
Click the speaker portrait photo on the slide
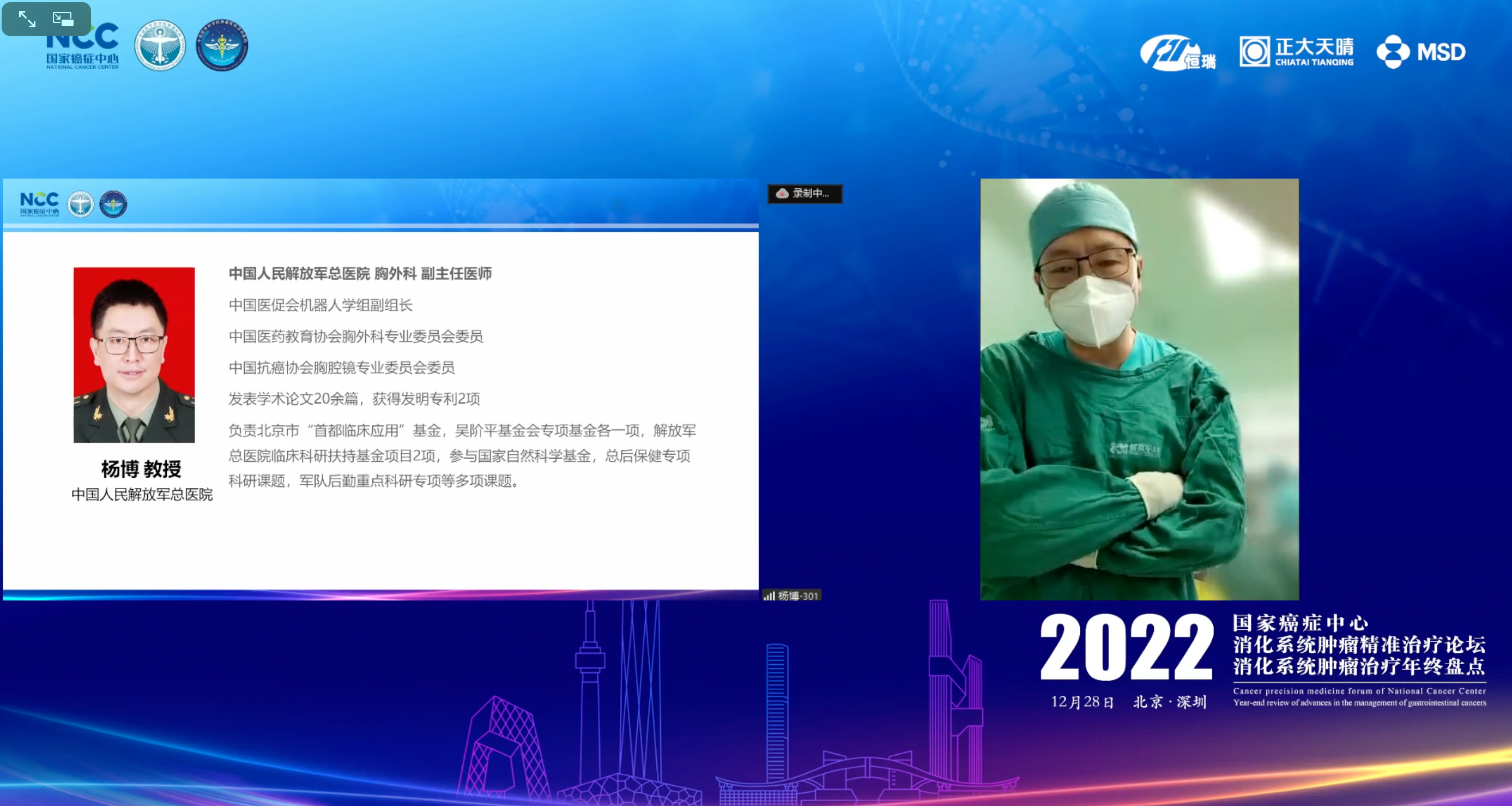[x=134, y=354]
